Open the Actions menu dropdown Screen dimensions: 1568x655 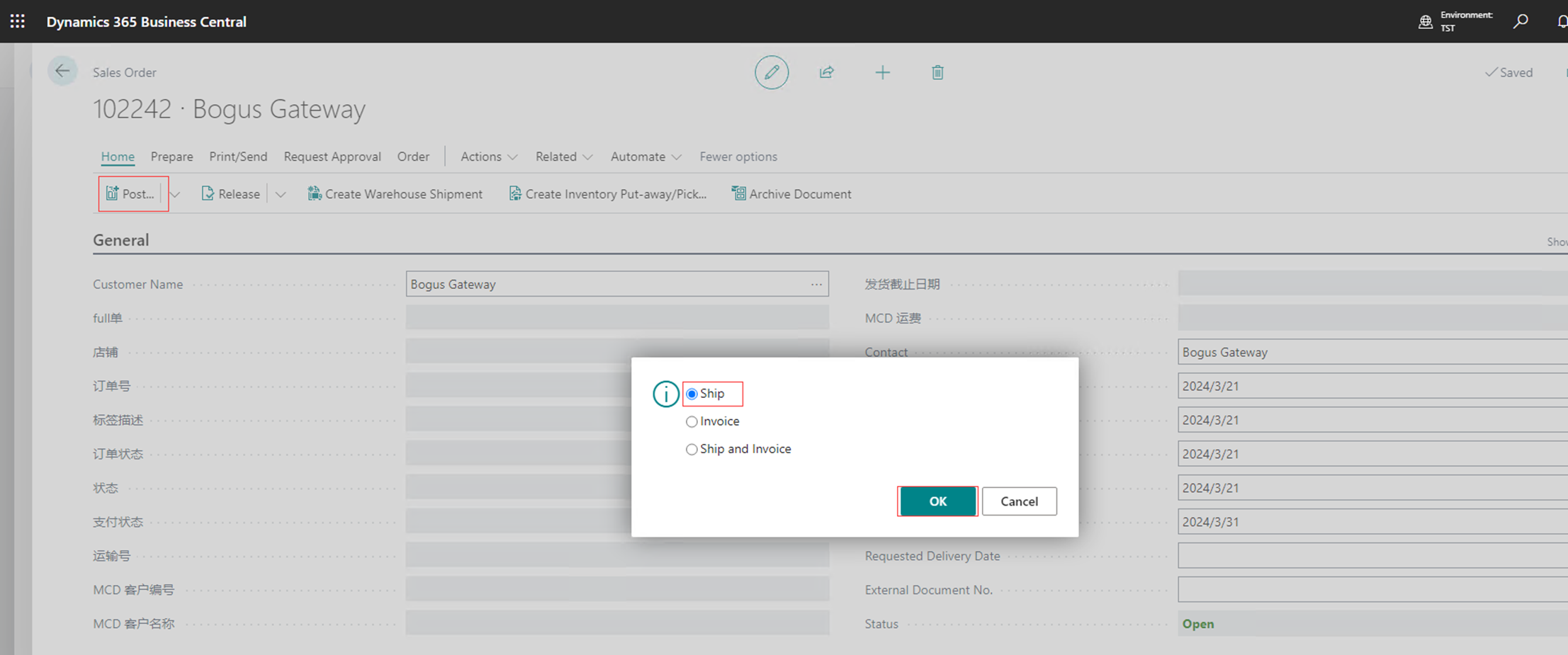(x=489, y=156)
